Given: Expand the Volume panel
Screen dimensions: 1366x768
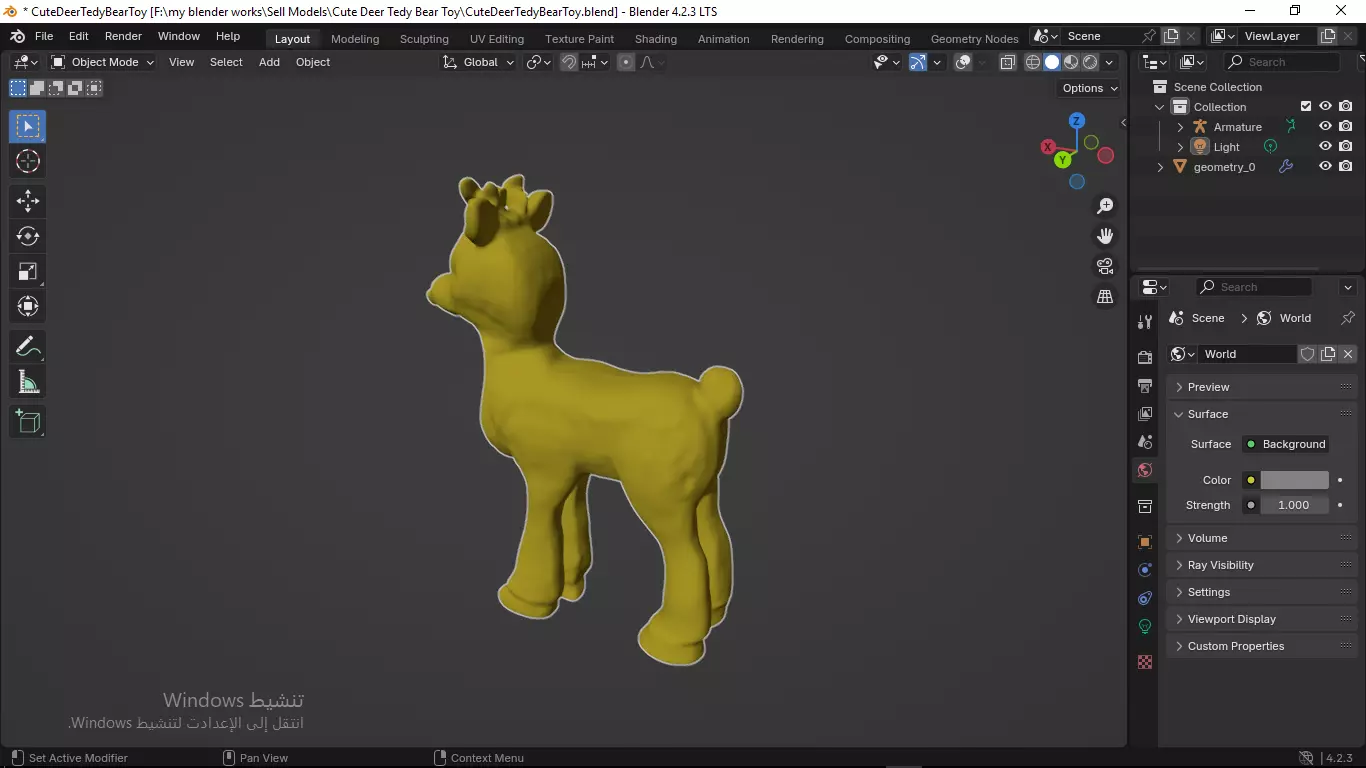Looking at the screenshot, I should [x=1262, y=538].
